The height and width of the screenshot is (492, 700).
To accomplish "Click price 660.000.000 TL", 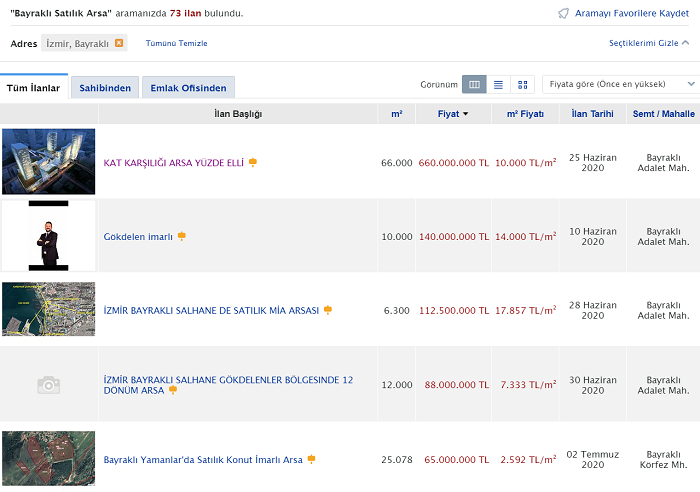I will click(454, 163).
